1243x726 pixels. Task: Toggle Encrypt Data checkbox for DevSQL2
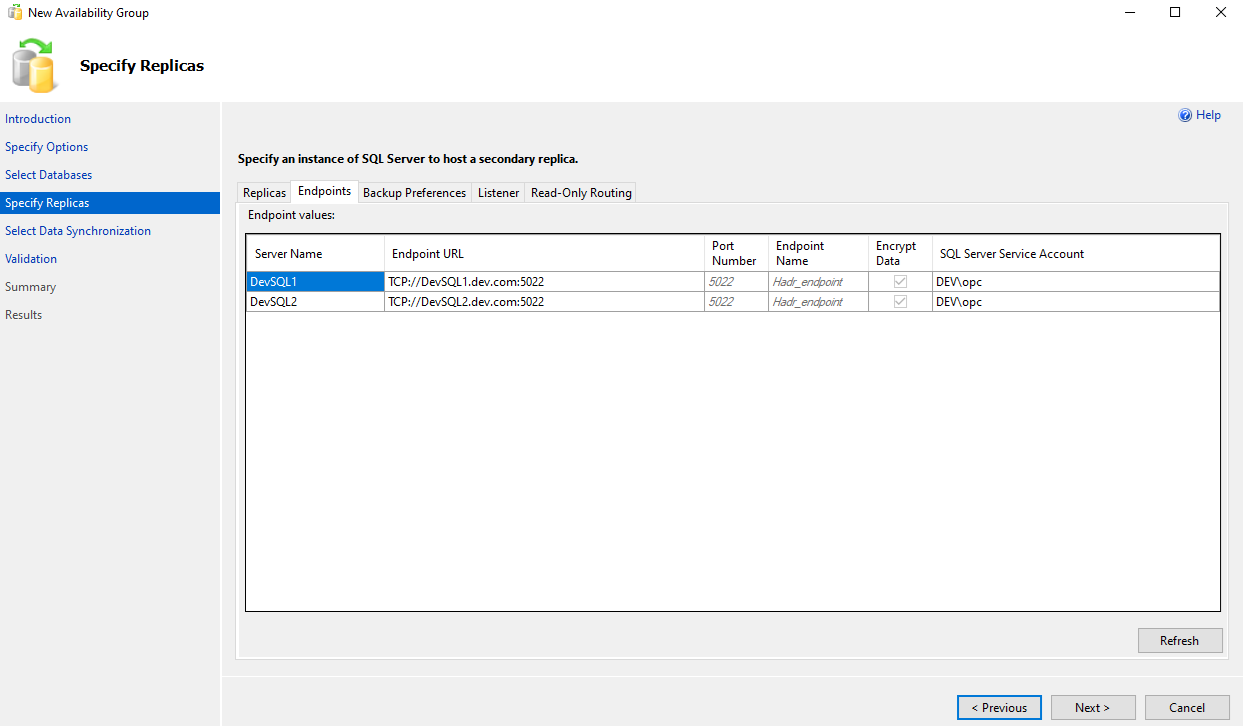(x=900, y=302)
